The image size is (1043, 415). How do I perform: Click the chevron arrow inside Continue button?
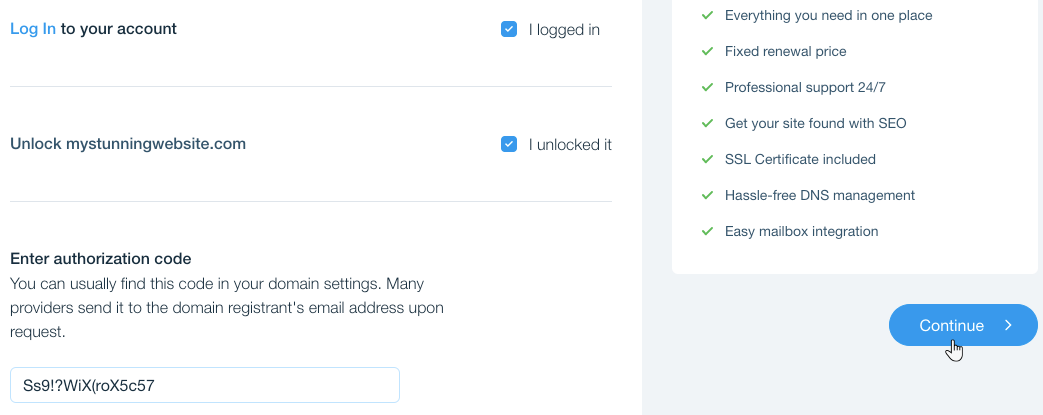pyautogui.click(x=1008, y=325)
